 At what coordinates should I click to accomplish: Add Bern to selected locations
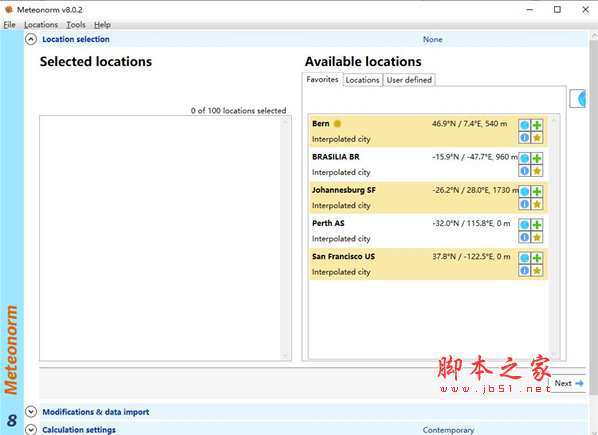coord(537,125)
